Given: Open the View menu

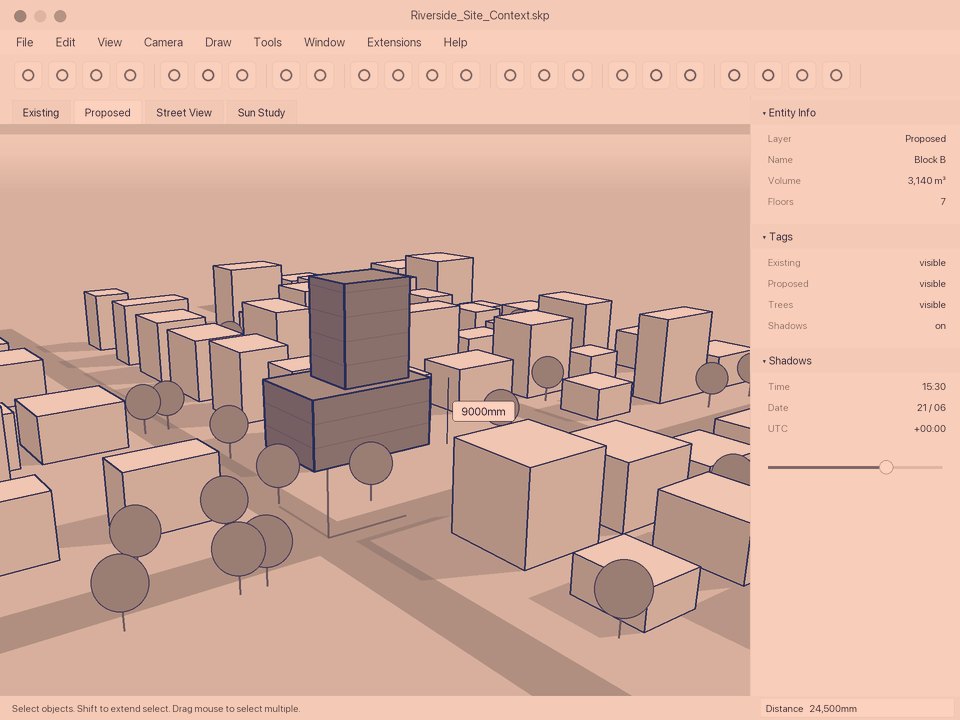Looking at the screenshot, I should pyautogui.click(x=110, y=42).
